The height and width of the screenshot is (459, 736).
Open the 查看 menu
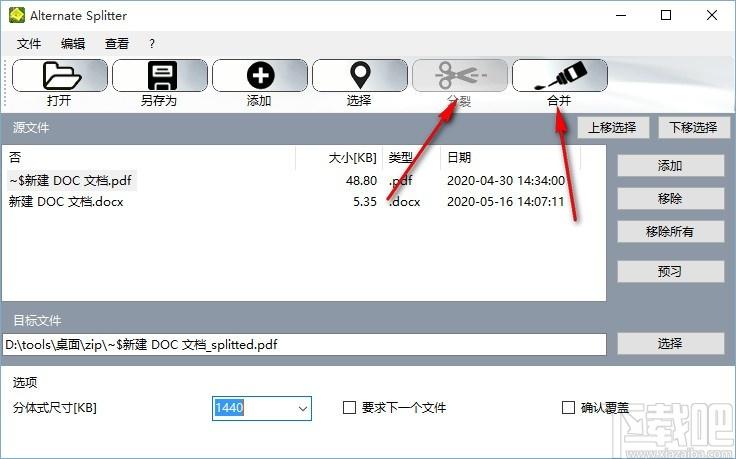pos(117,44)
